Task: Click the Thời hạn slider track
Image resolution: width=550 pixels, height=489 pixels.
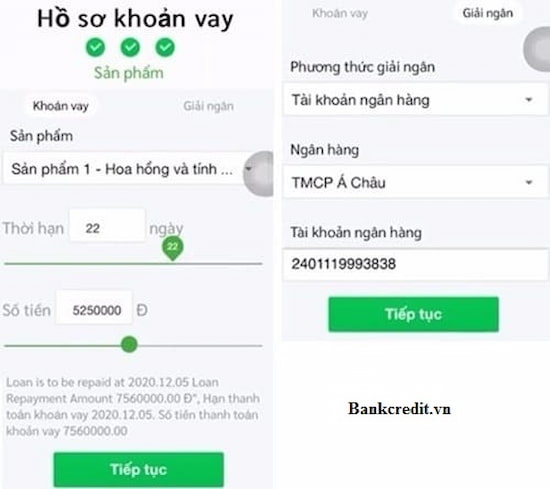Action: [x=133, y=263]
